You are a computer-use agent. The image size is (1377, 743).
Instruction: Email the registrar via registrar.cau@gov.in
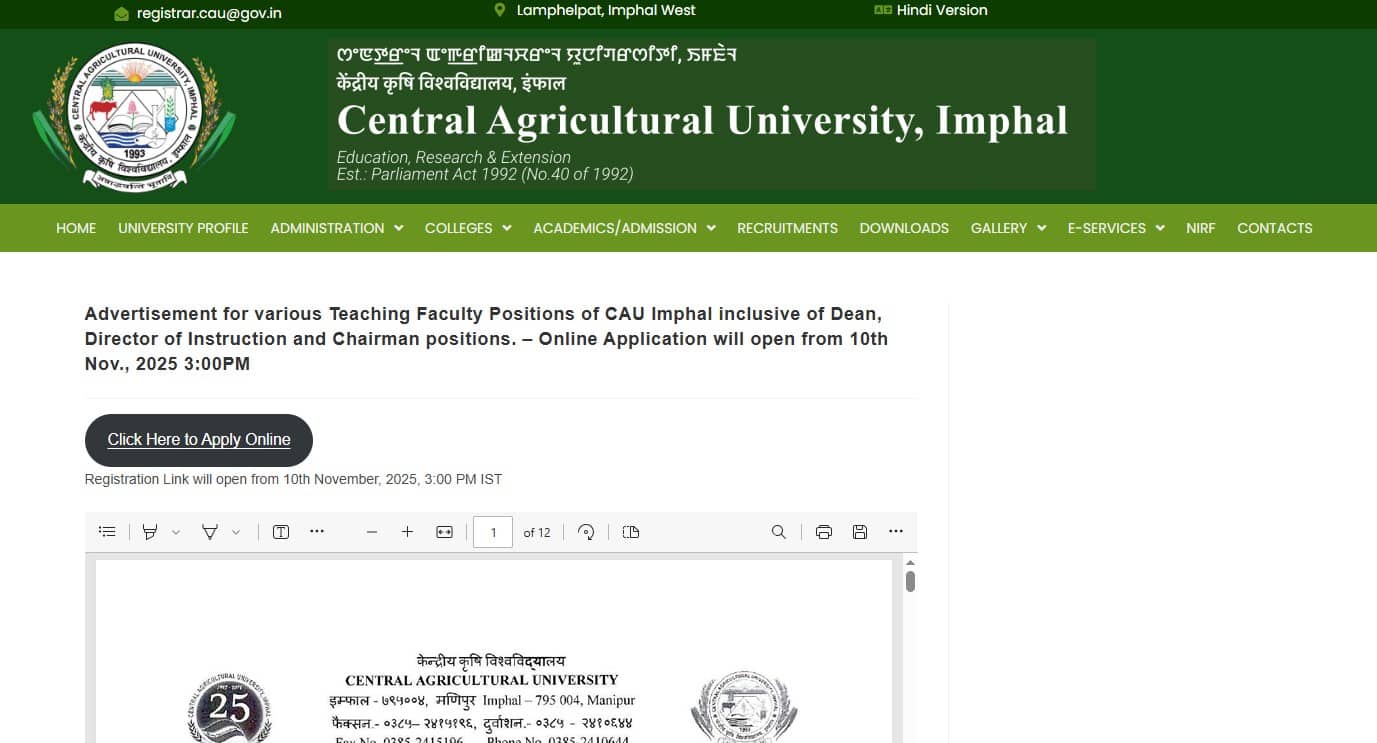pyautogui.click(x=208, y=14)
